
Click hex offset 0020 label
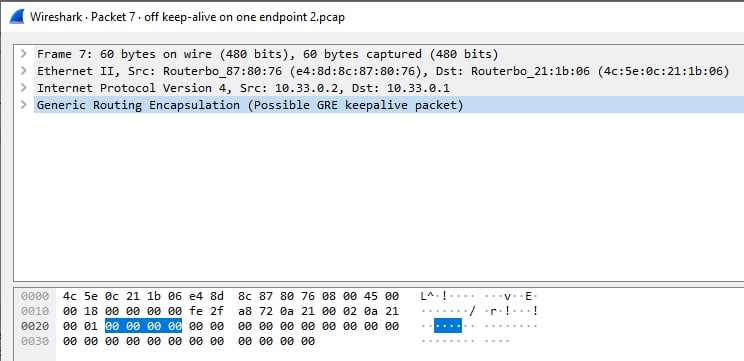pos(35,326)
